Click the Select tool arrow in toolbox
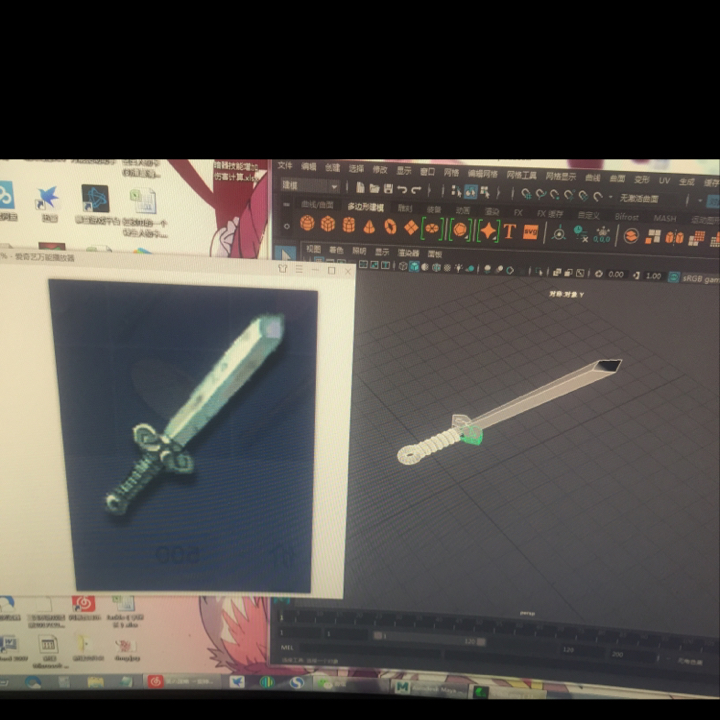Viewport: 720px width, 720px height. click(286, 254)
